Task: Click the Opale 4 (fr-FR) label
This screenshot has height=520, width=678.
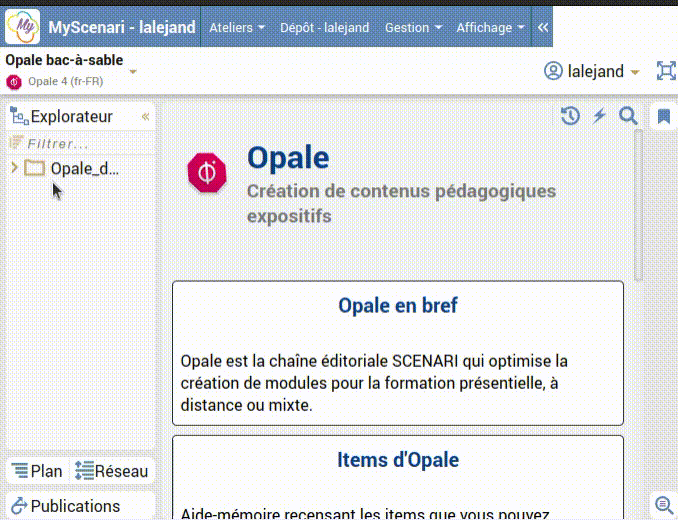Action: (65, 81)
